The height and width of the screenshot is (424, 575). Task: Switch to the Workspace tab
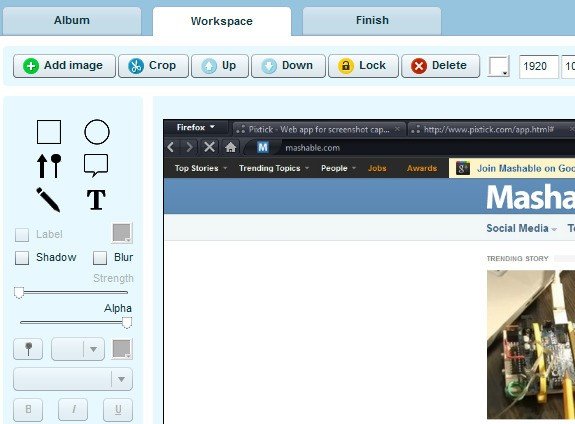click(x=222, y=21)
